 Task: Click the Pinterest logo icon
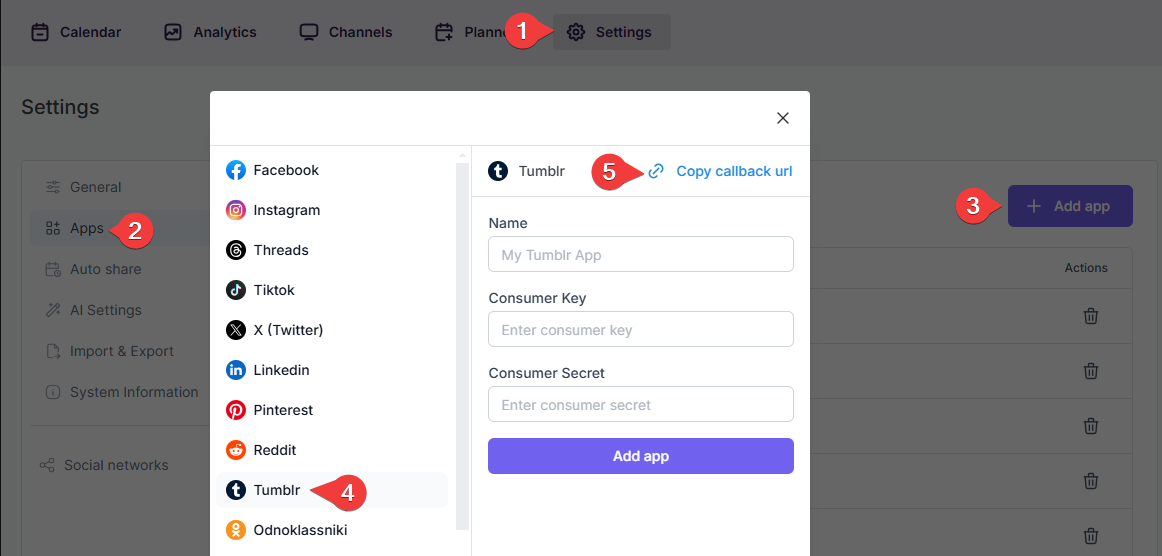click(236, 410)
